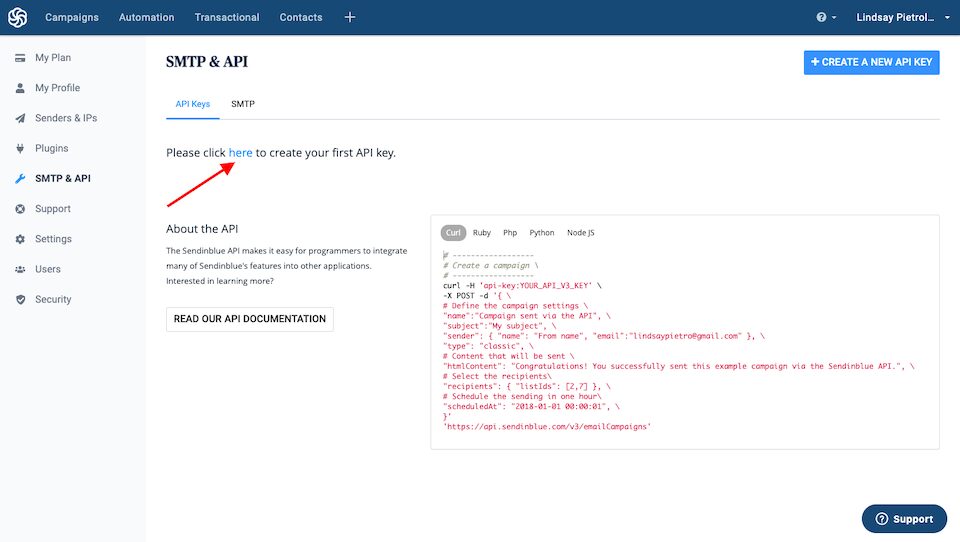Open Plugins page in sidebar
Image resolution: width=960 pixels, height=542 pixels.
point(51,148)
